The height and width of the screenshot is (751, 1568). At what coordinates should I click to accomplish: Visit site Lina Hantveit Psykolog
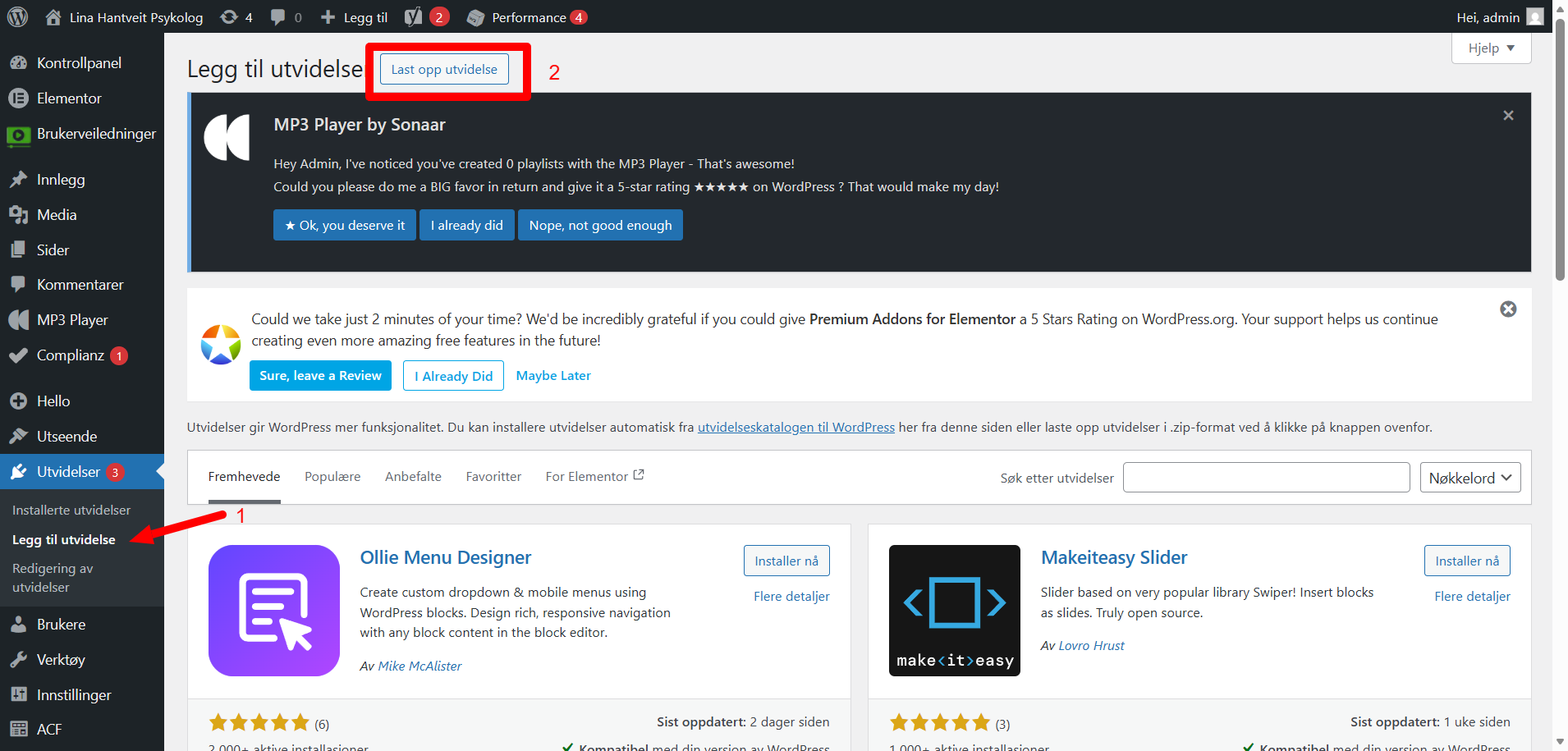124,17
